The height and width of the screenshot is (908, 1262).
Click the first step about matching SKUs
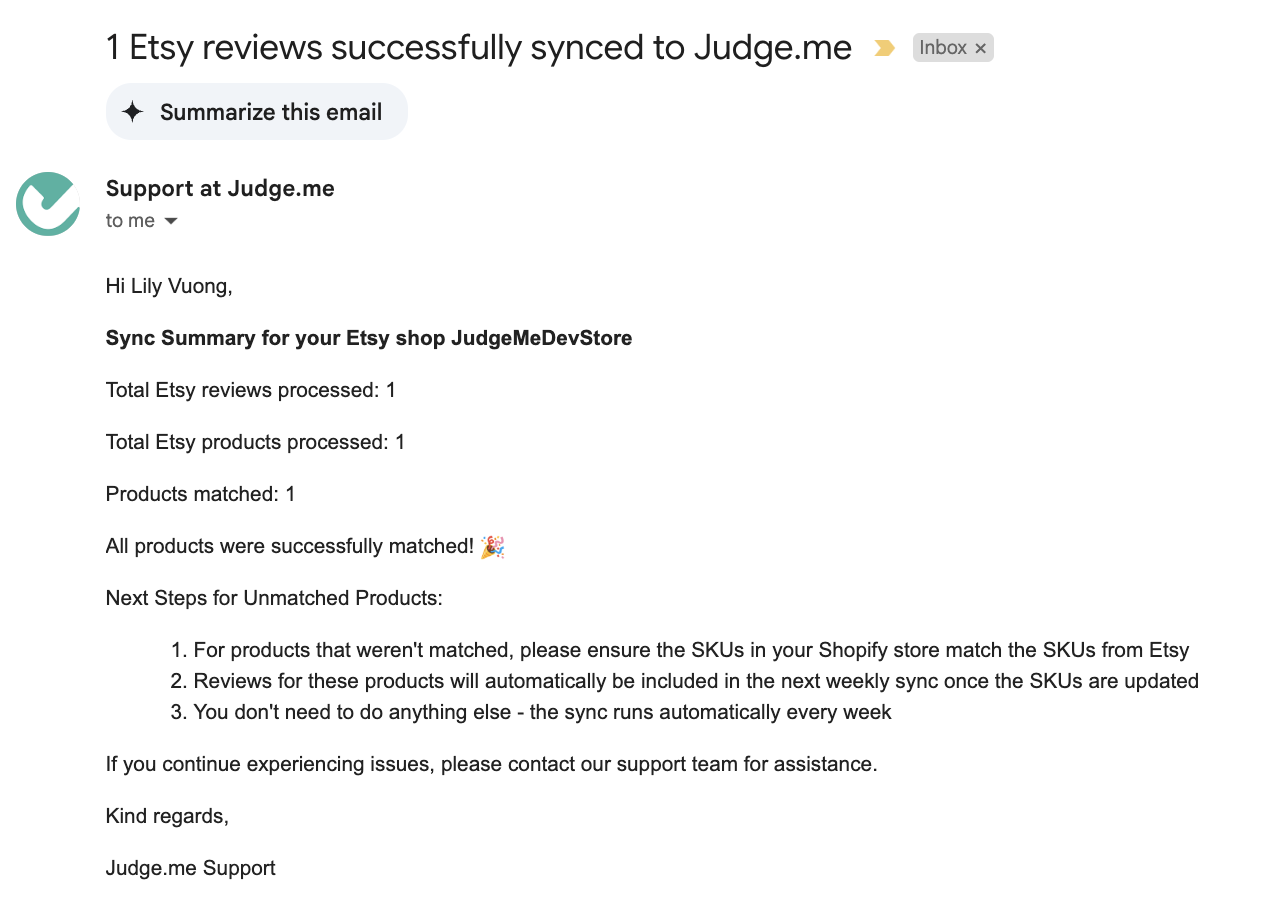690,650
